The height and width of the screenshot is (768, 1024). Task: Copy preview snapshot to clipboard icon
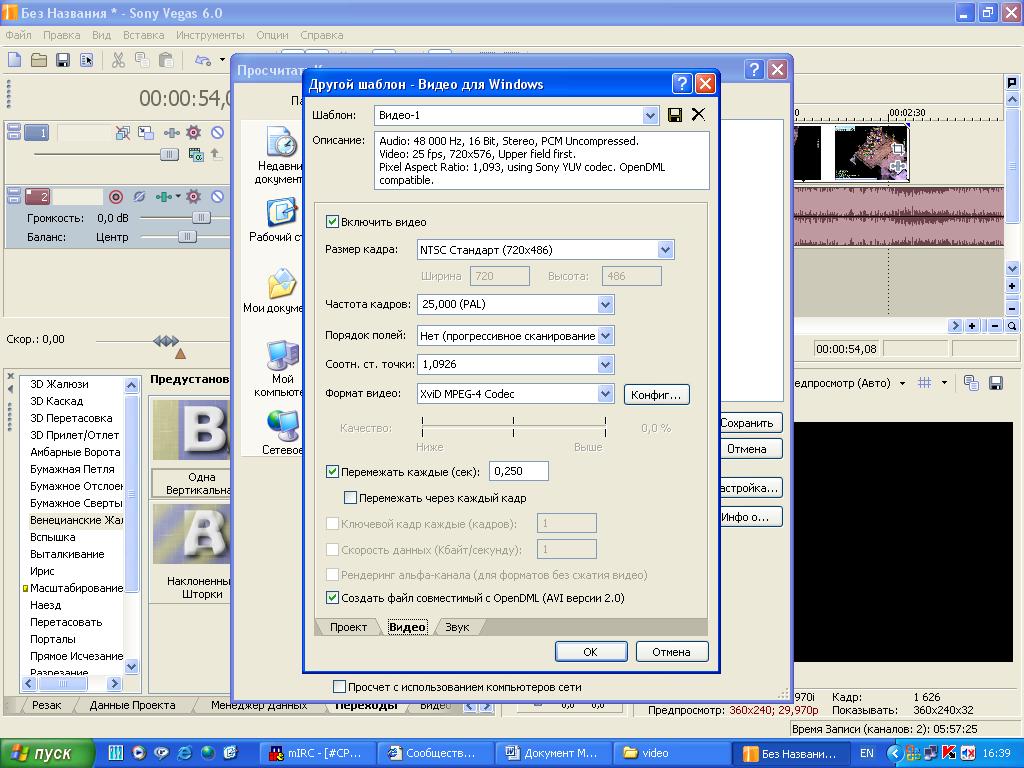(x=971, y=383)
